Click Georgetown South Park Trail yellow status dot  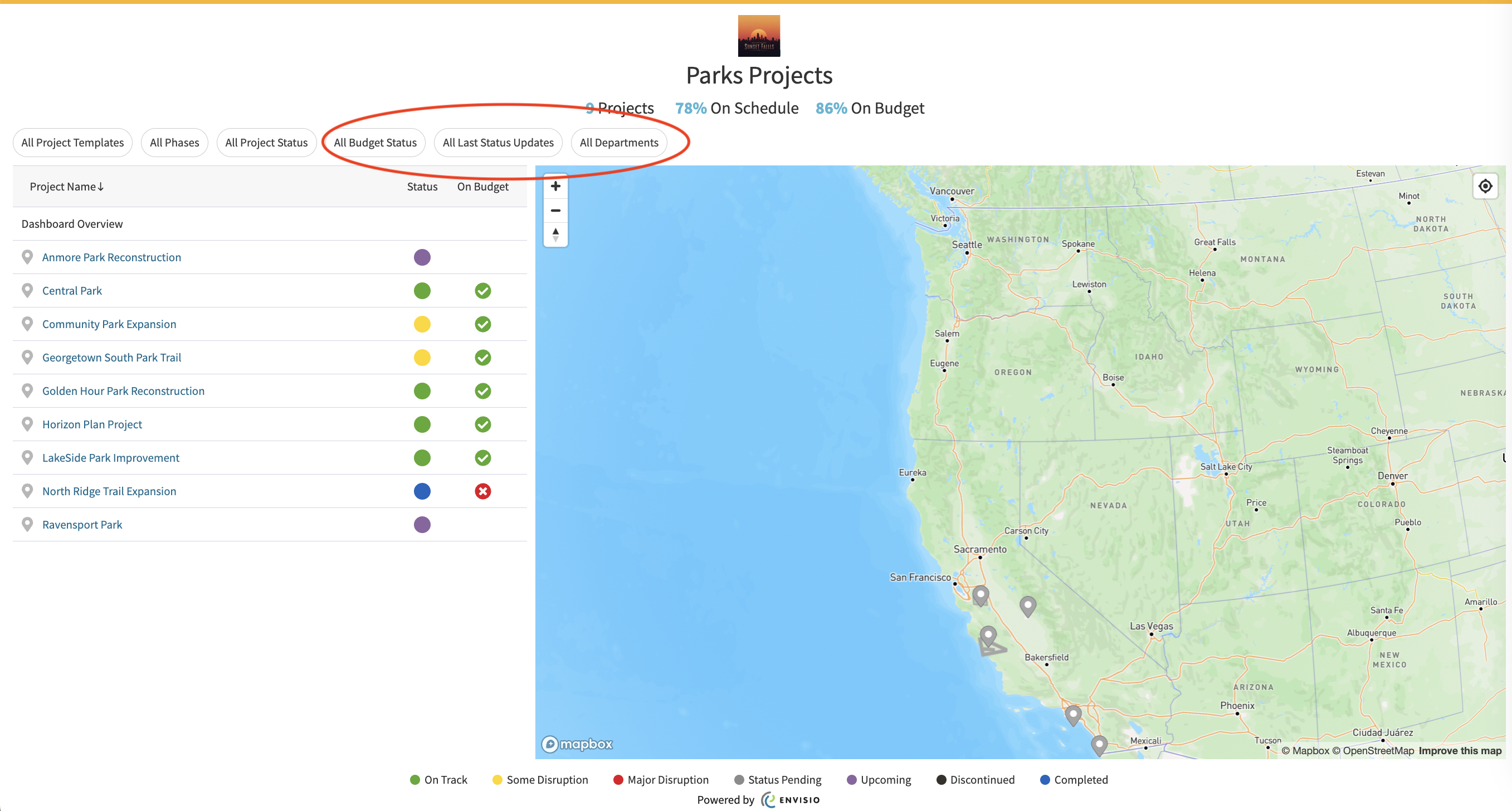tap(422, 358)
